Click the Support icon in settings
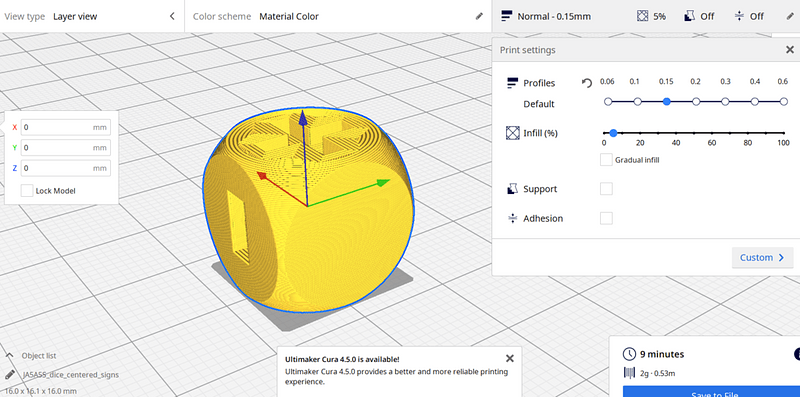The height and width of the screenshot is (397, 800). point(512,189)
